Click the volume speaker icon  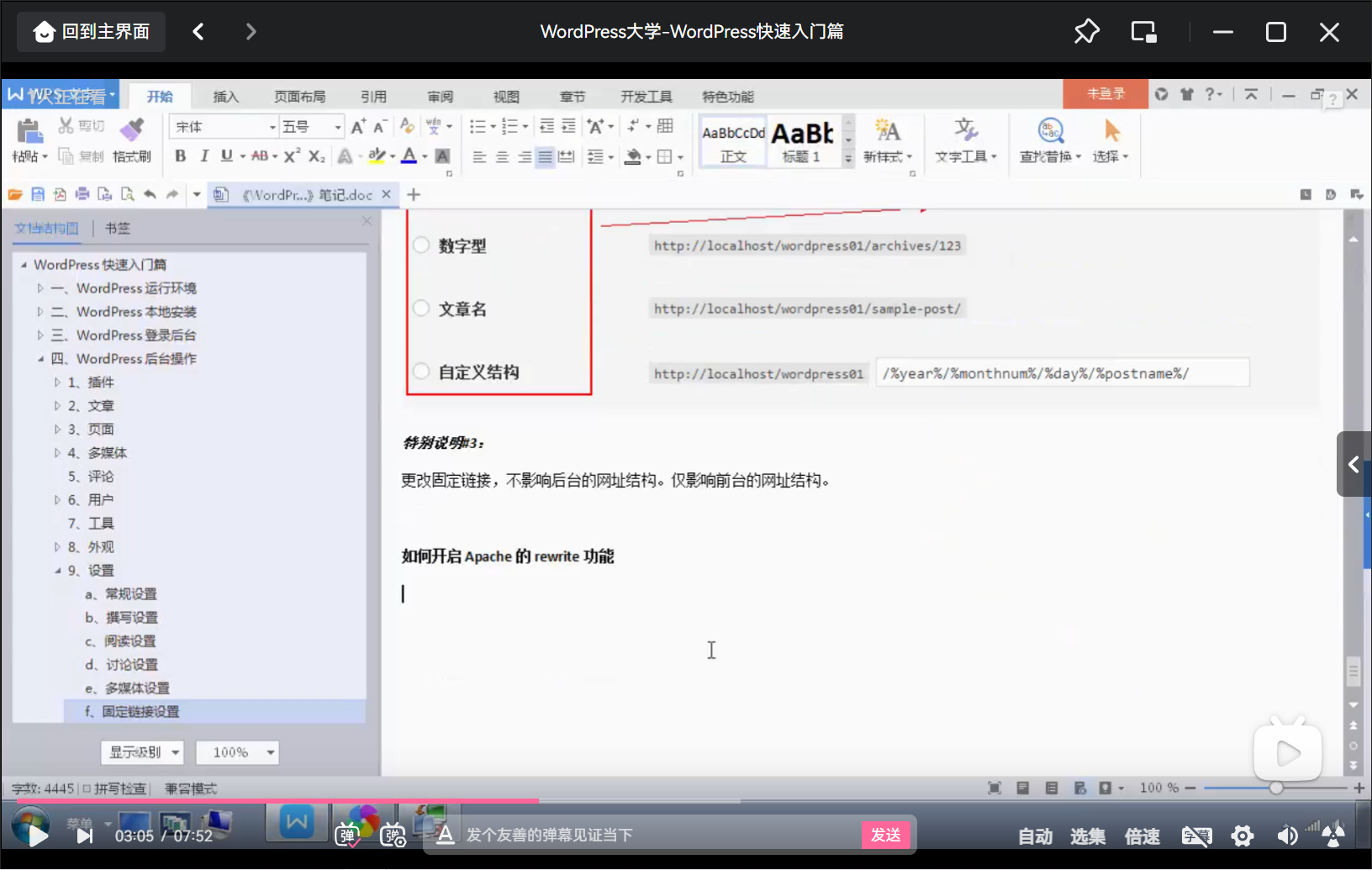point(1287,836)
